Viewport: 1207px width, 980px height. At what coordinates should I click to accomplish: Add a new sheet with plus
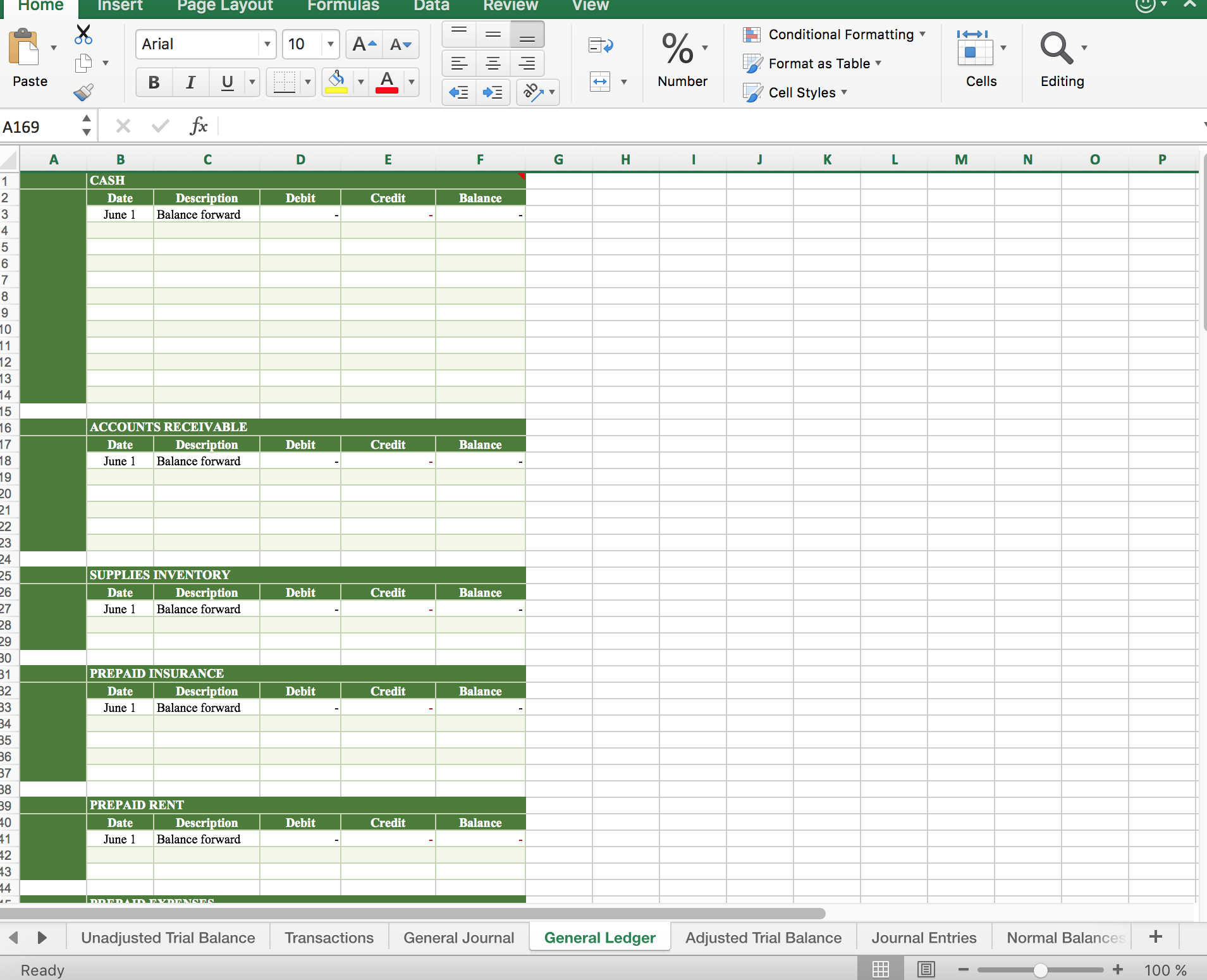point(1156,937)
